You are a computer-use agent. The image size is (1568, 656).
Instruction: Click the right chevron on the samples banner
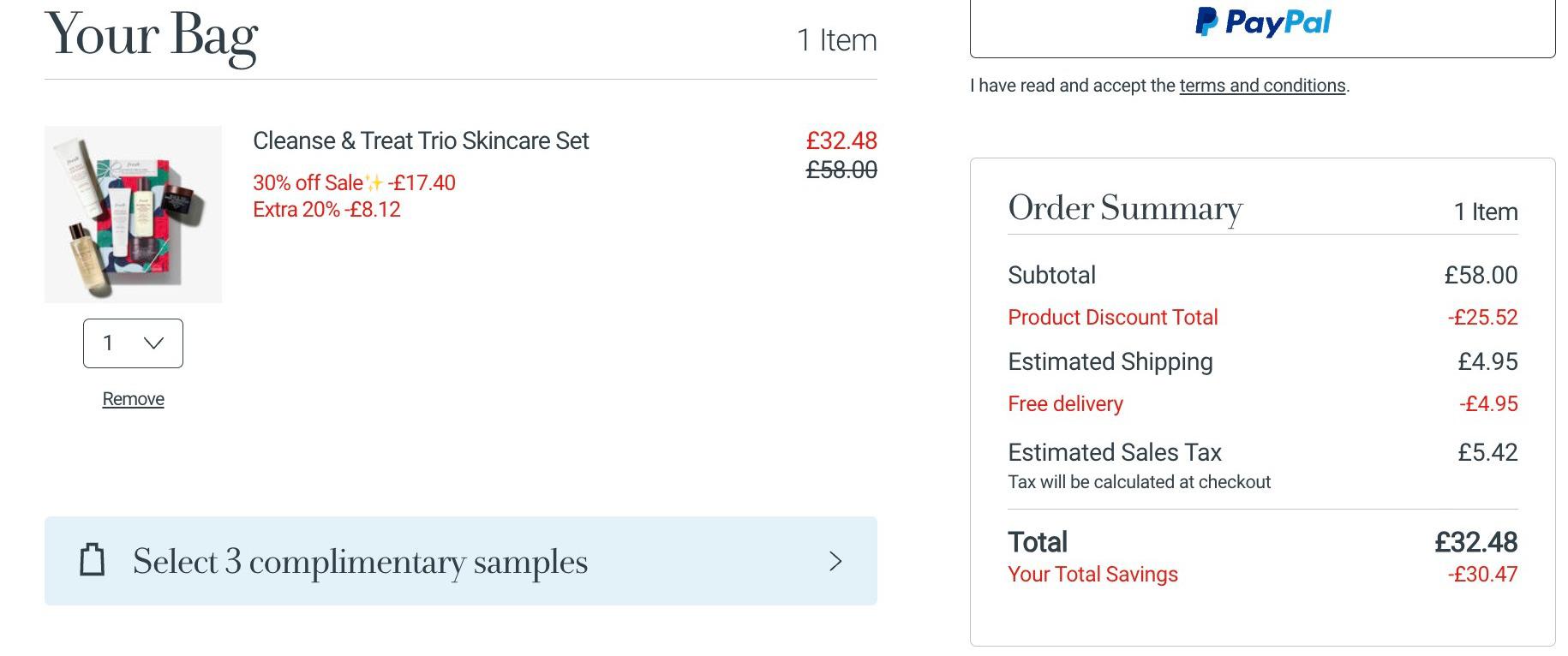pos(835,561)
